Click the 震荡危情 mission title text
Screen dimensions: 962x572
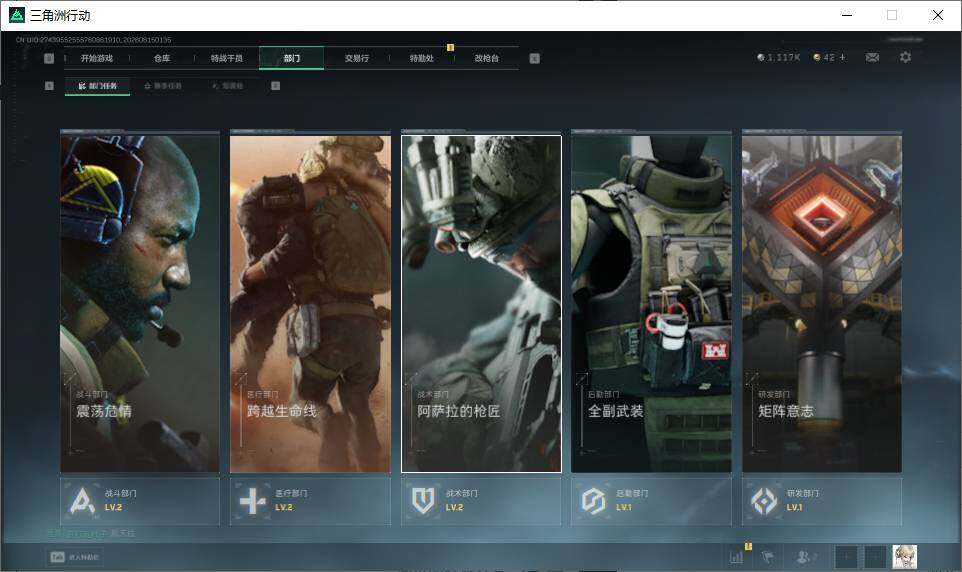click(104, 411)
